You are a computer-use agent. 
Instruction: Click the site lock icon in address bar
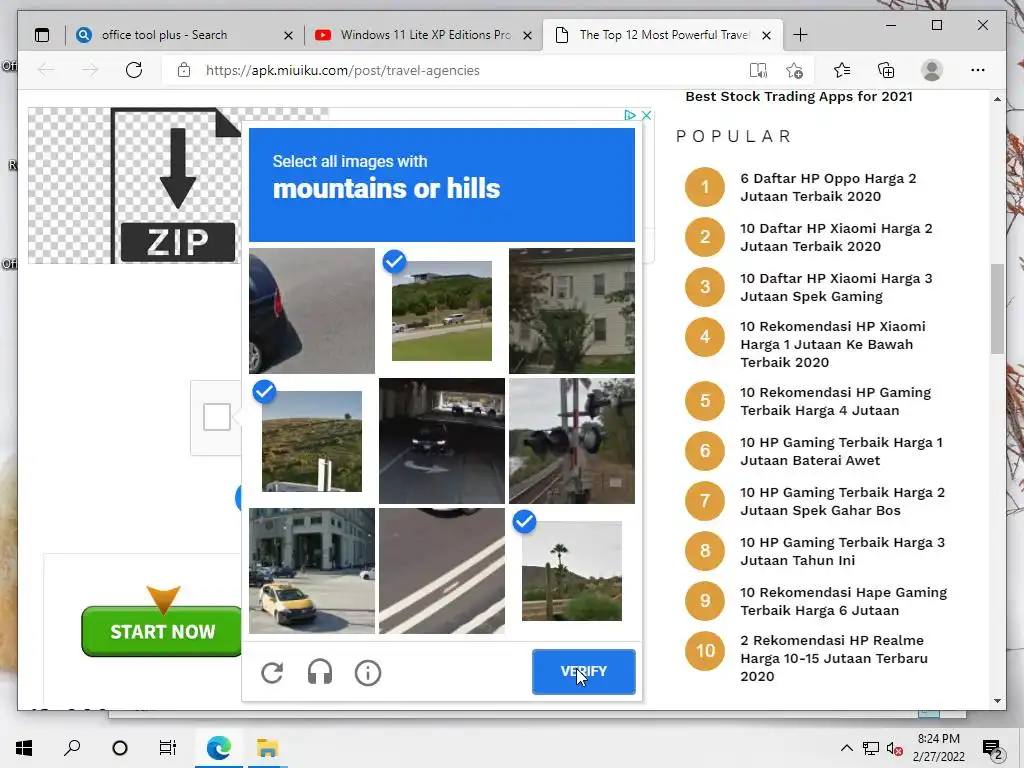click(184, 70)
